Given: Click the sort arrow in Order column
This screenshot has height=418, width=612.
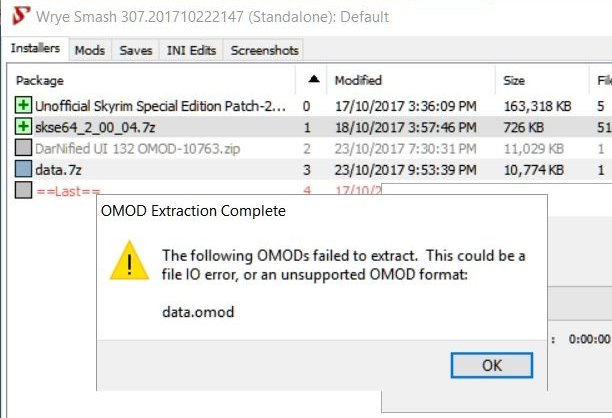Looking at the screenshot, I should pos(314,80).
